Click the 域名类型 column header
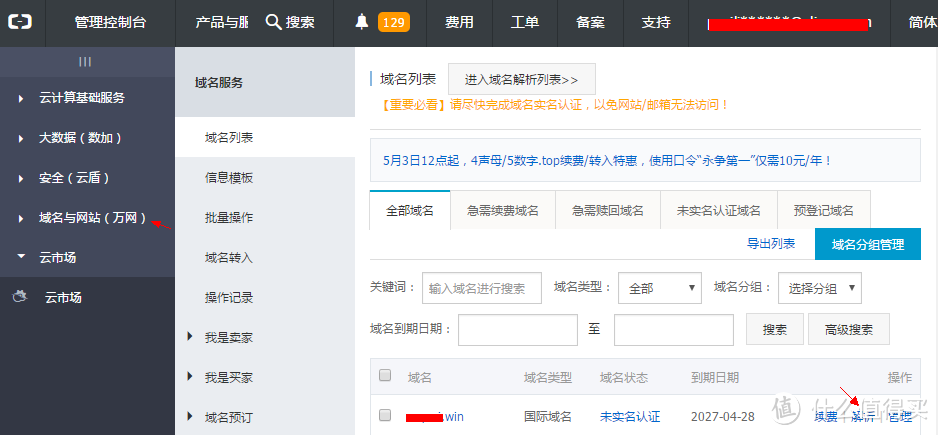The height and width of the screenshot is (435, 938). click(548, 378)
